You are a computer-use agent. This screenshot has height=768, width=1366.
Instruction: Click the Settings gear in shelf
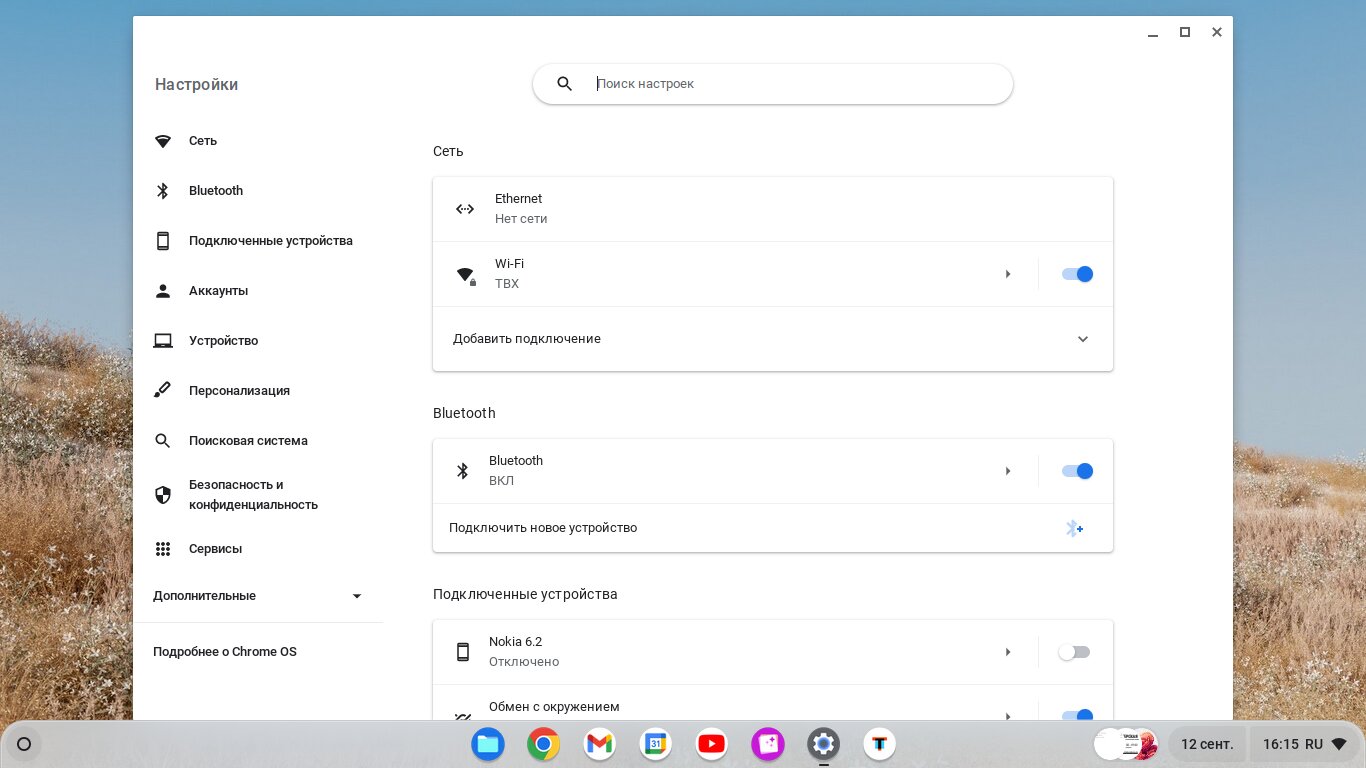(x=824, y=744)
